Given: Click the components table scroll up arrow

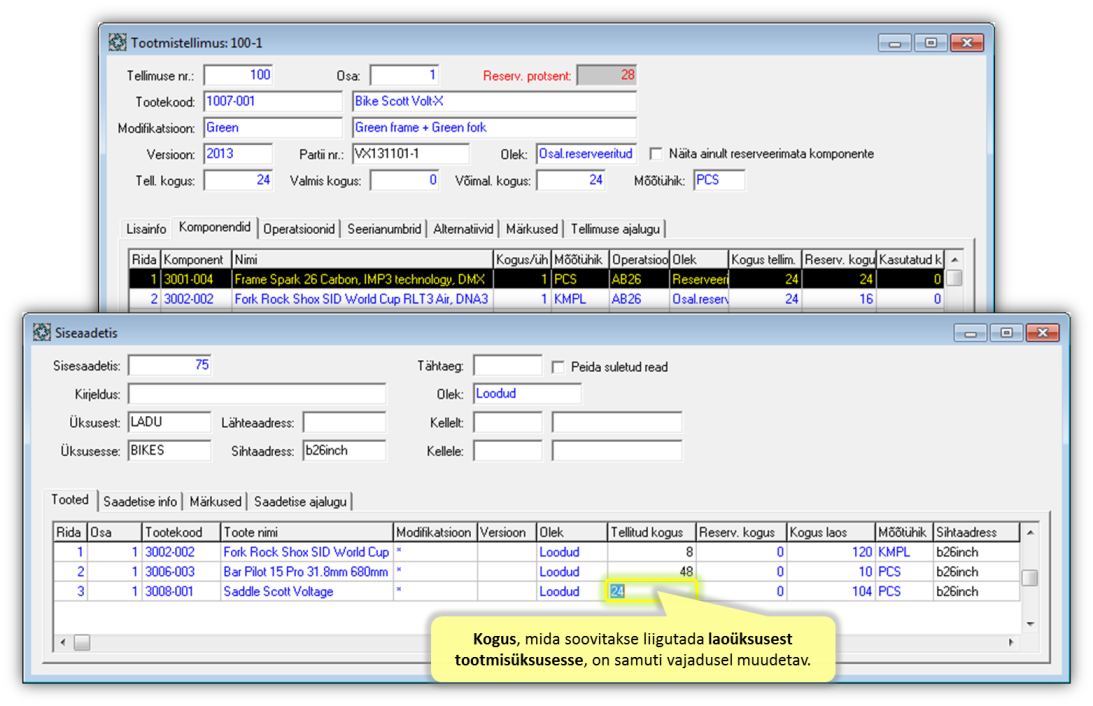Looking at the screenshot, I should 954,260.
